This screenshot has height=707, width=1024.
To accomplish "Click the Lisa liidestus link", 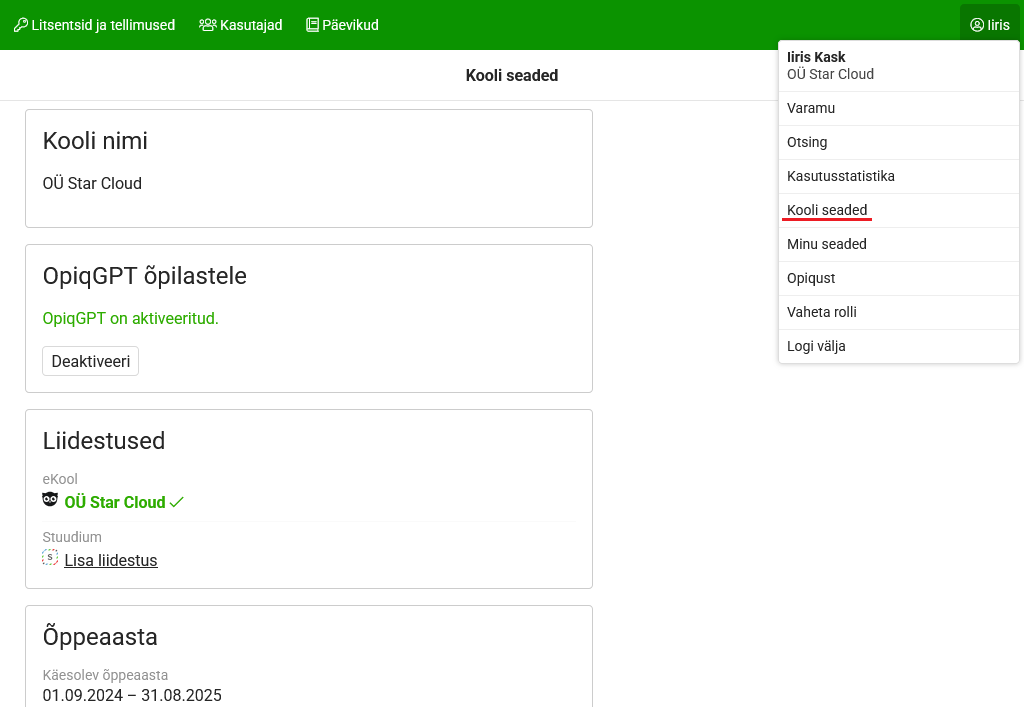I will [111, 560].
